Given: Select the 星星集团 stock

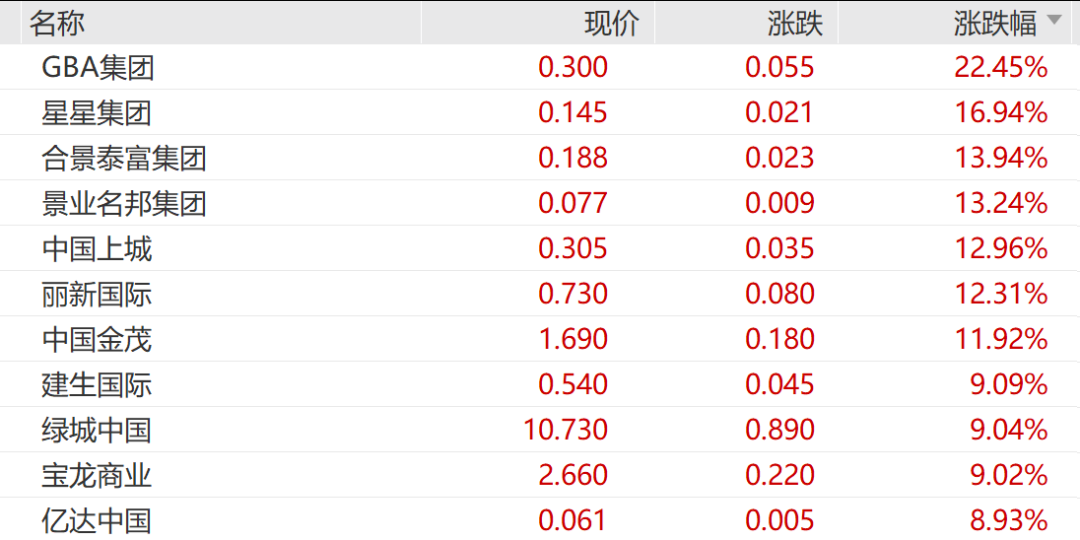Looking at the screenshot, I should click(x=96, y=112).
